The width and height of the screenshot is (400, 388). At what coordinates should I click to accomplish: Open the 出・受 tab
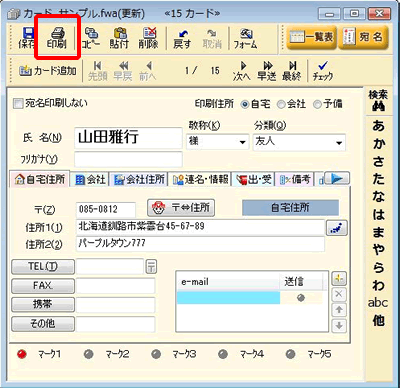pos(254,180)
